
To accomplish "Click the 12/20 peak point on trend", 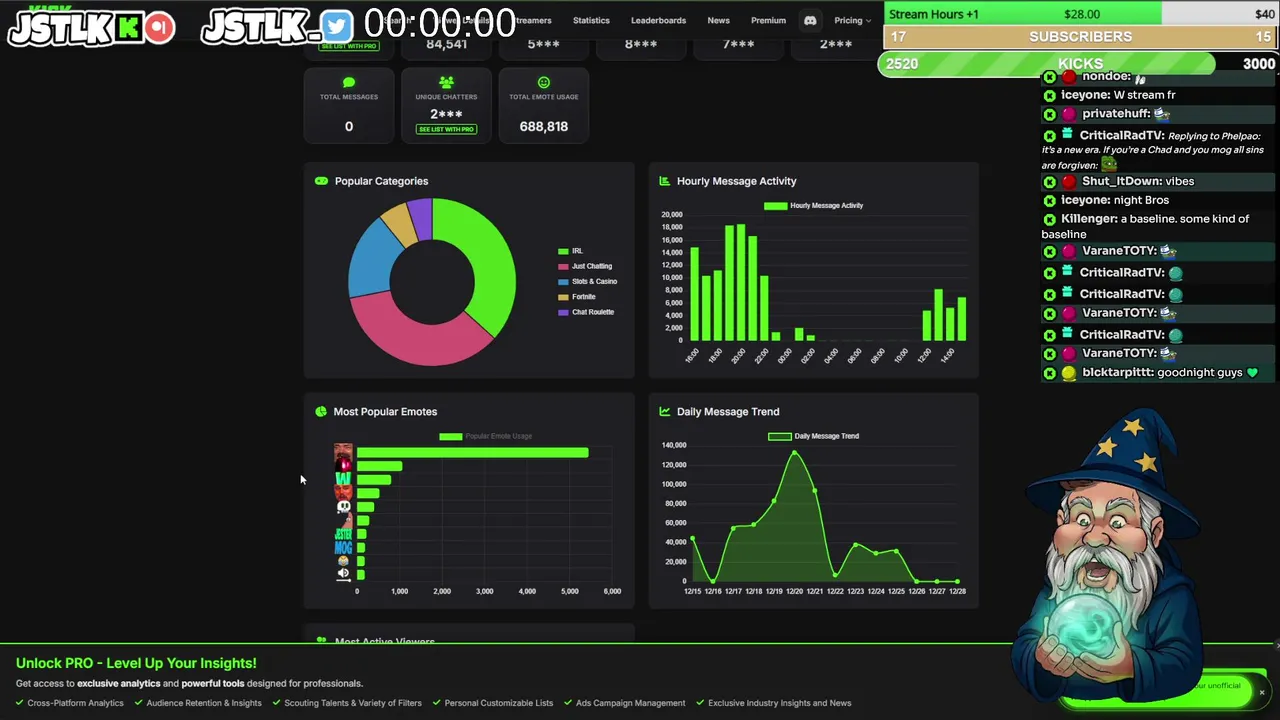I will click(x=795, y=453).
